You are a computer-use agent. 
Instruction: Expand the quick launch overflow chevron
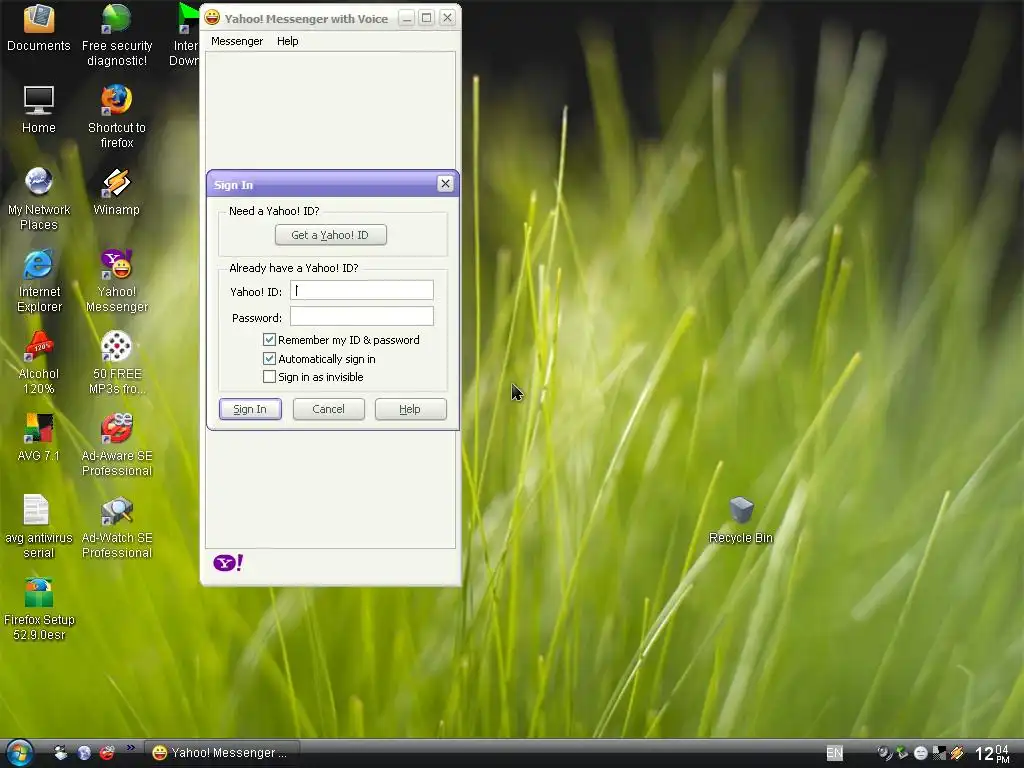point(131,747)
